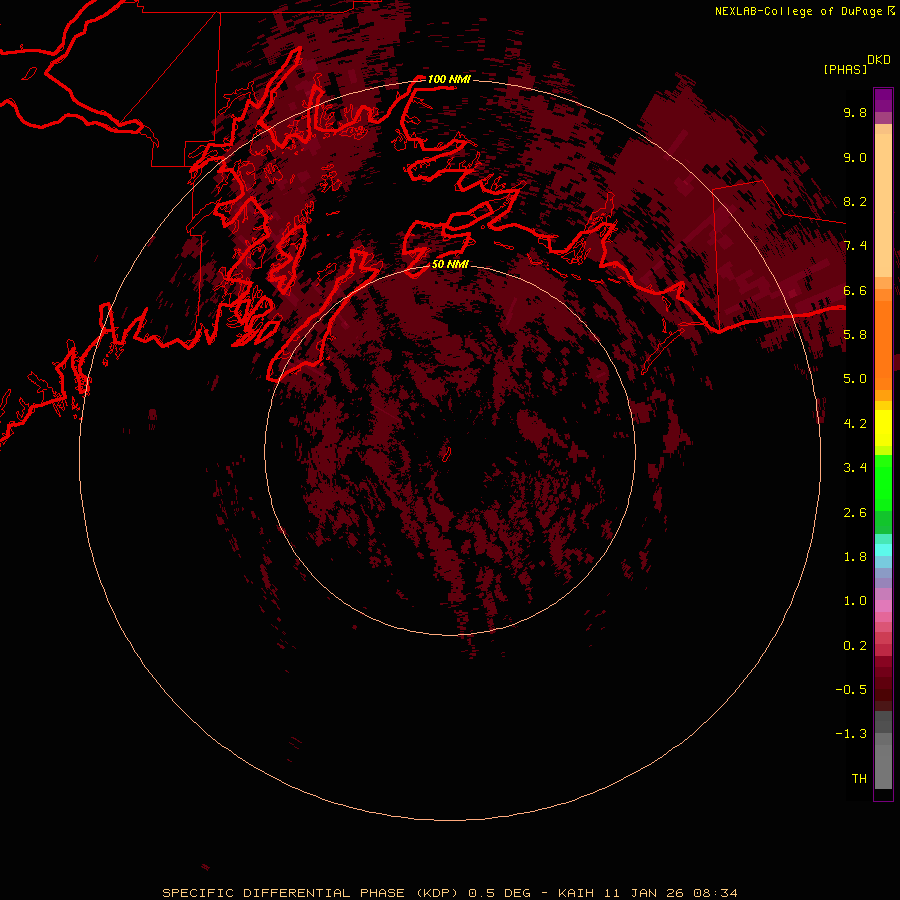This screenshot has height=900, width=900.
Task: Click the 4.2 value on the scale
Action: pos(855,424)
